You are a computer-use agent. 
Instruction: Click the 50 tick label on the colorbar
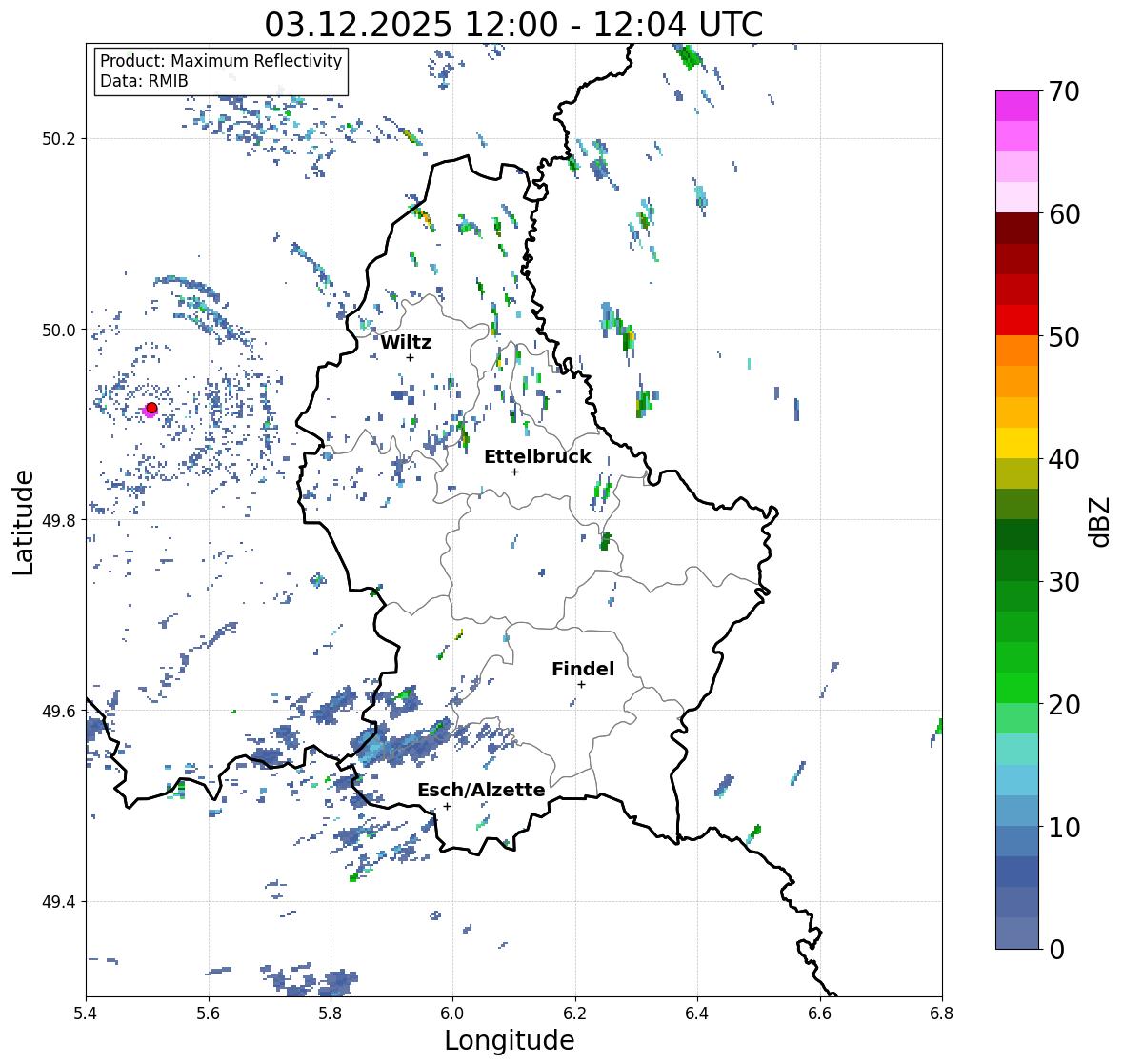point(1064,336)
